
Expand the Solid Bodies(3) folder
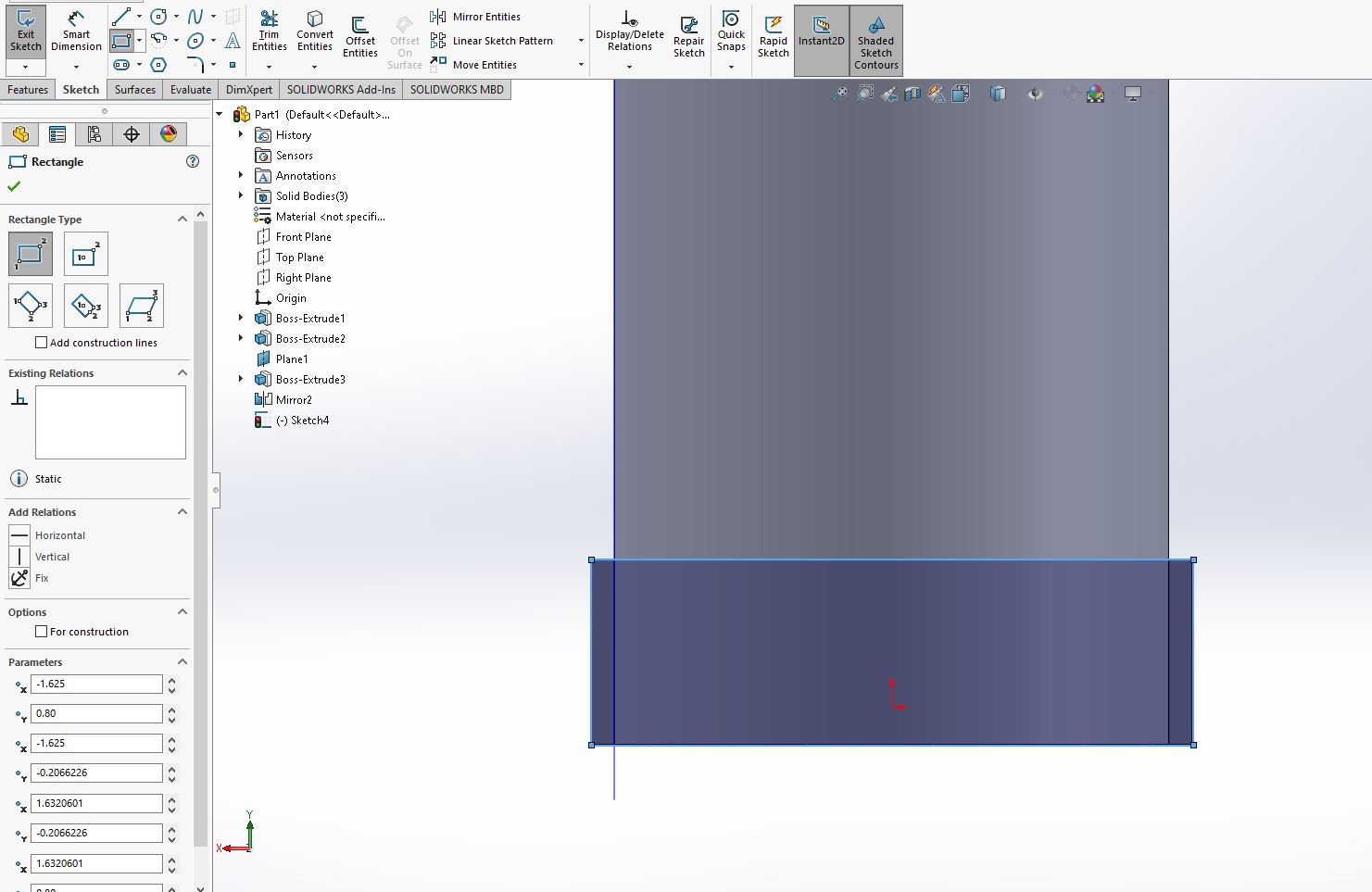coord(241,196)
